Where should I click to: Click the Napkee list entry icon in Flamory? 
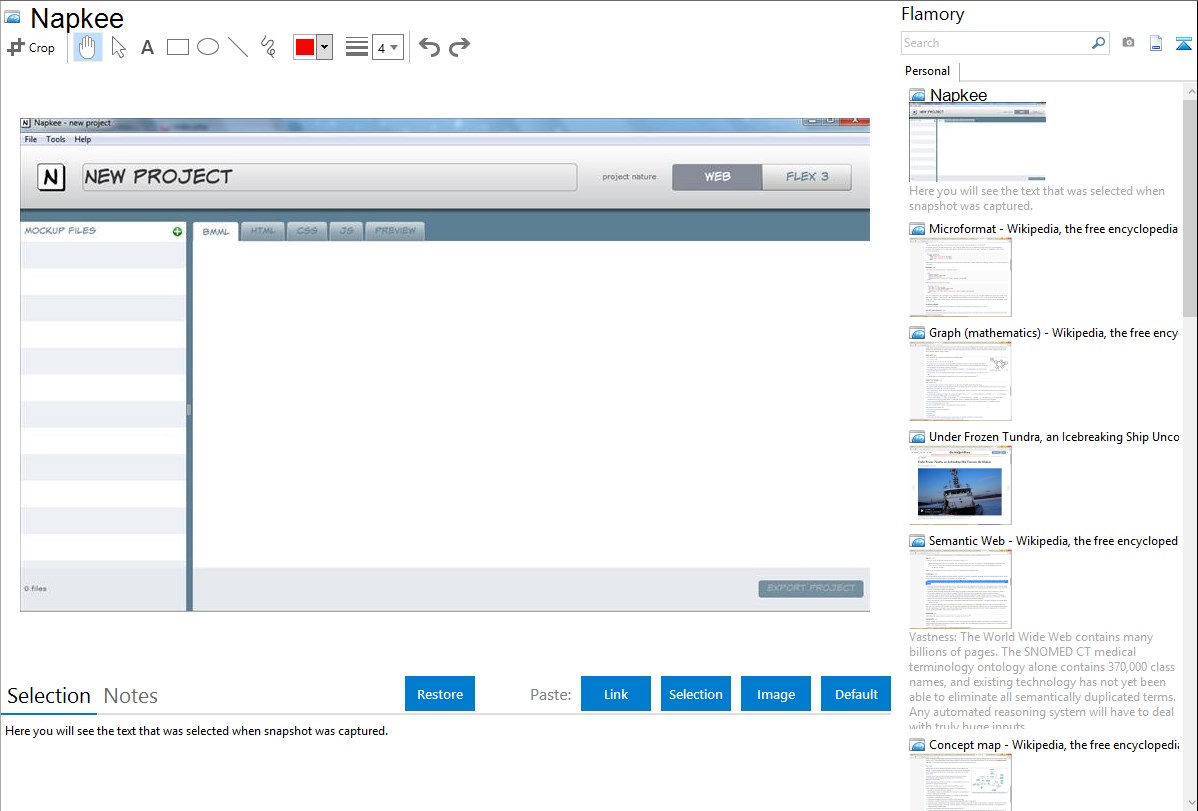918,95
